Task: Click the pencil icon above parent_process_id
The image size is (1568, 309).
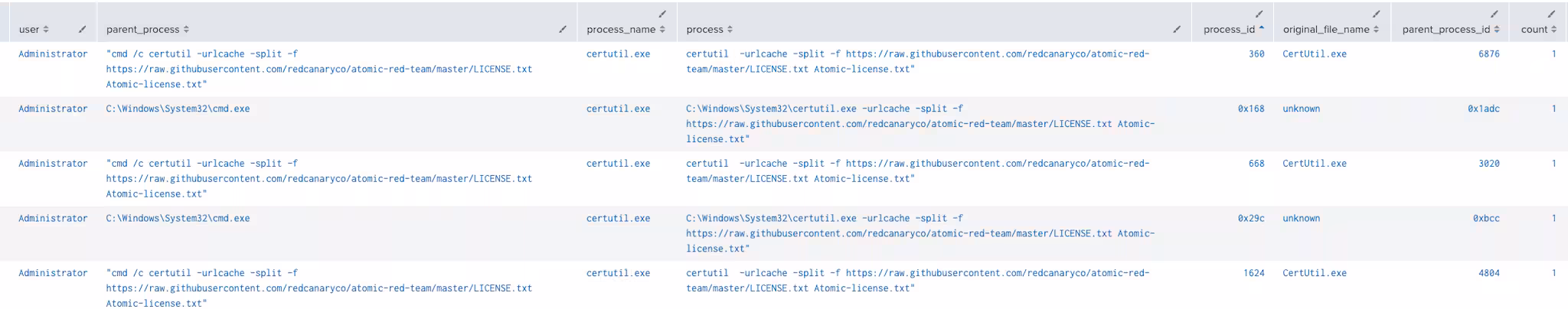Action: 1494,14
